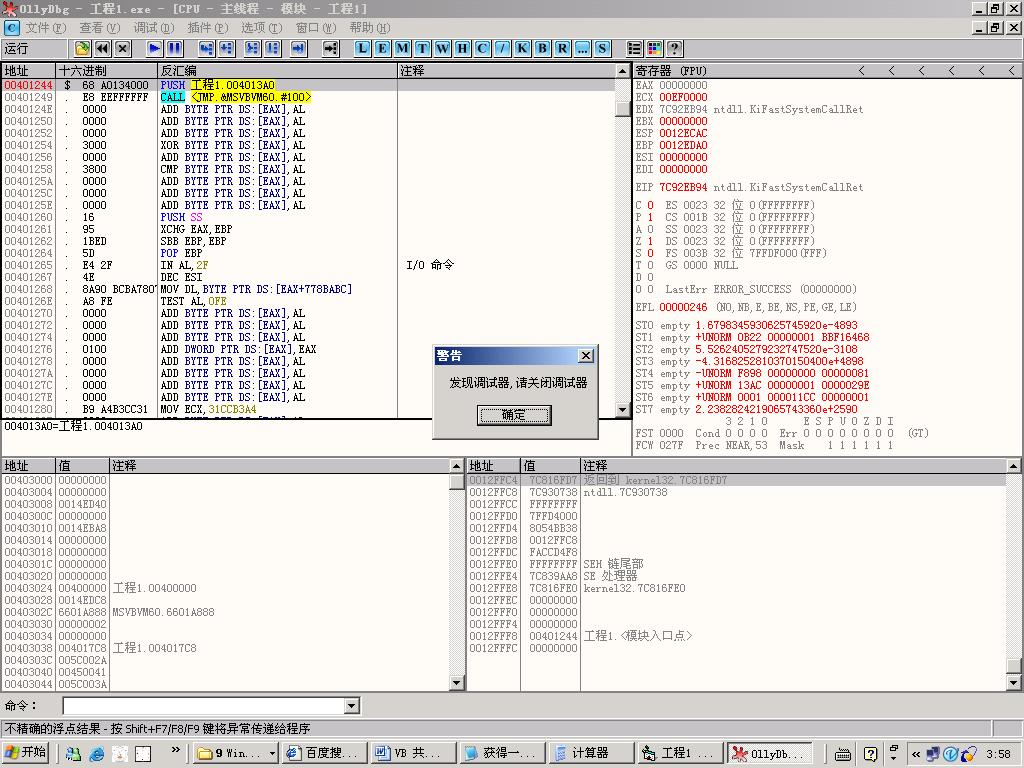Select CALL JMP.&MSVBVM60.#100 instruction row
The image size is (1024, 768).
308,97
